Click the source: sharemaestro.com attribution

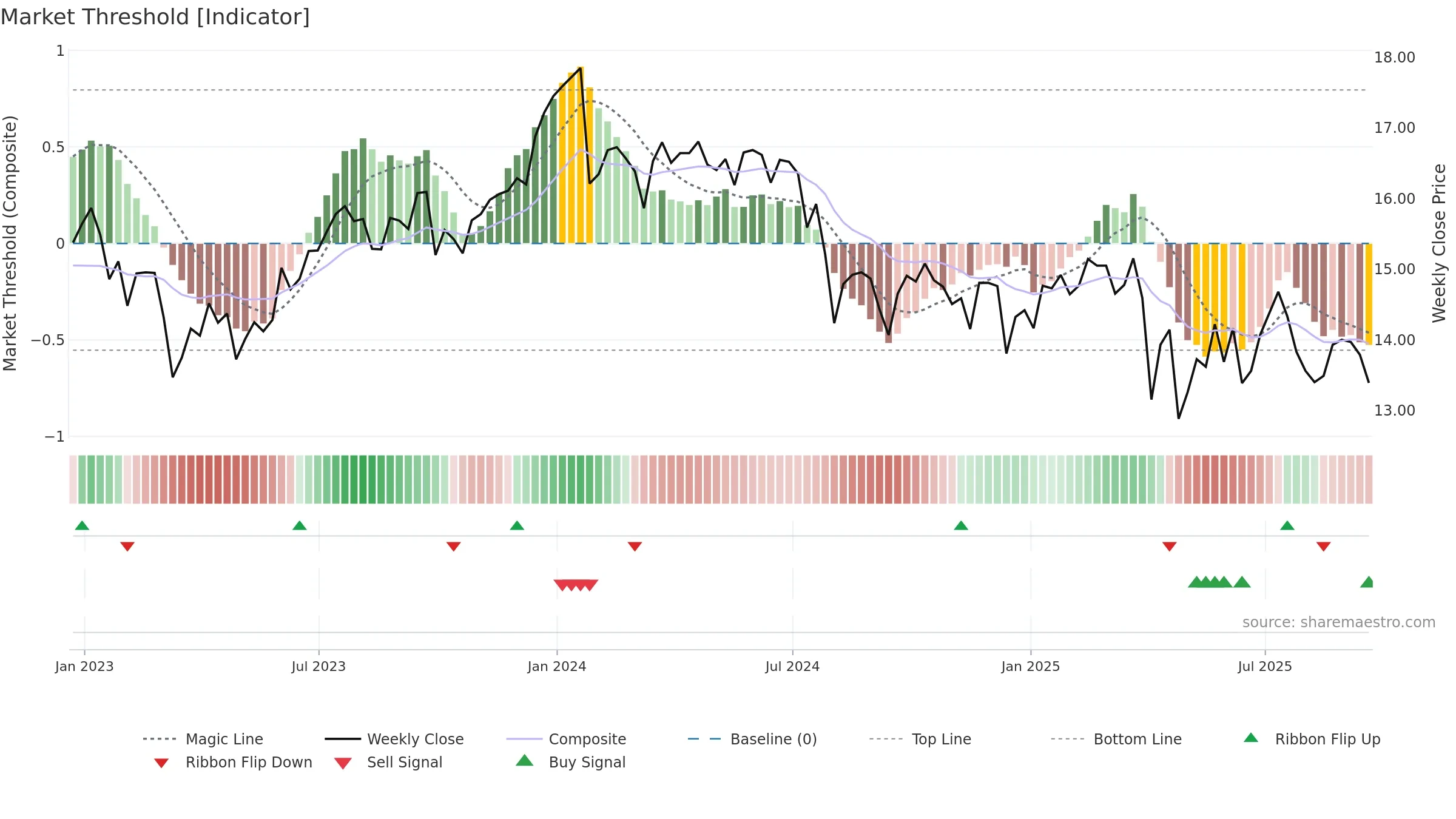[x=1339, y=622]
